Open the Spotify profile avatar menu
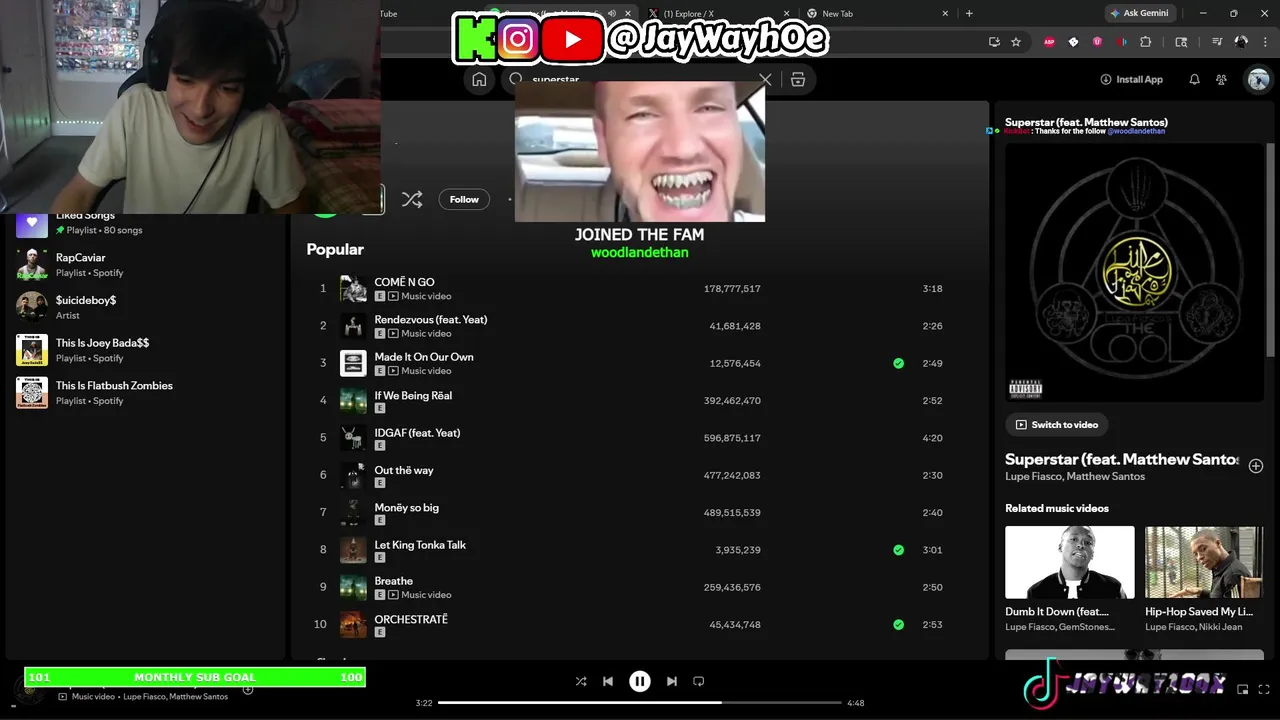1280x720 pixels. [x=1257, y=79]
